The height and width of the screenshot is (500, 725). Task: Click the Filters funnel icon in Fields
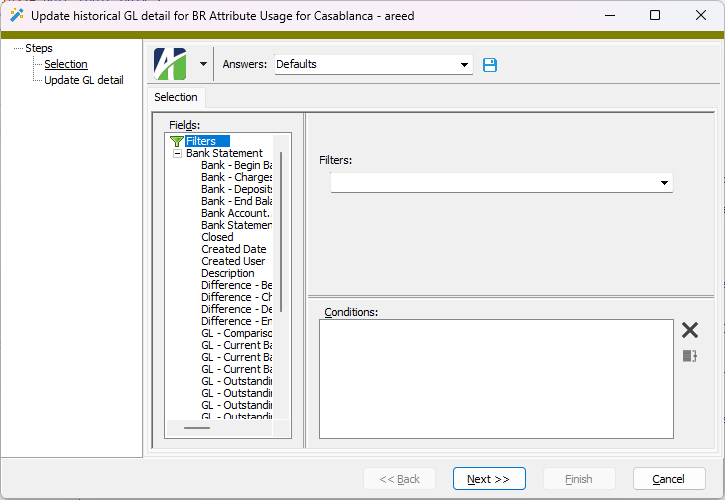[x=177, y=141]
